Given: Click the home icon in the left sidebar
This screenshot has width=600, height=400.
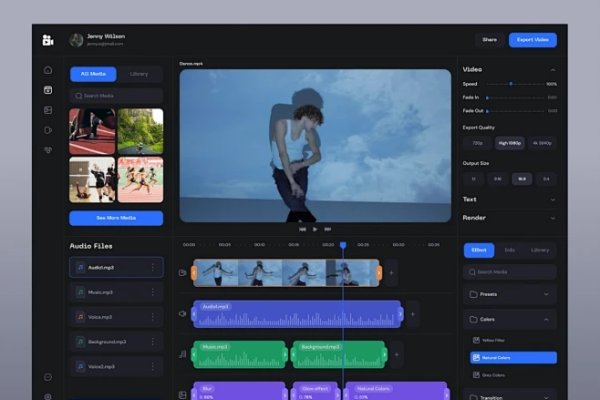Looking at the screenshot, I should click(x=47, y=70).
